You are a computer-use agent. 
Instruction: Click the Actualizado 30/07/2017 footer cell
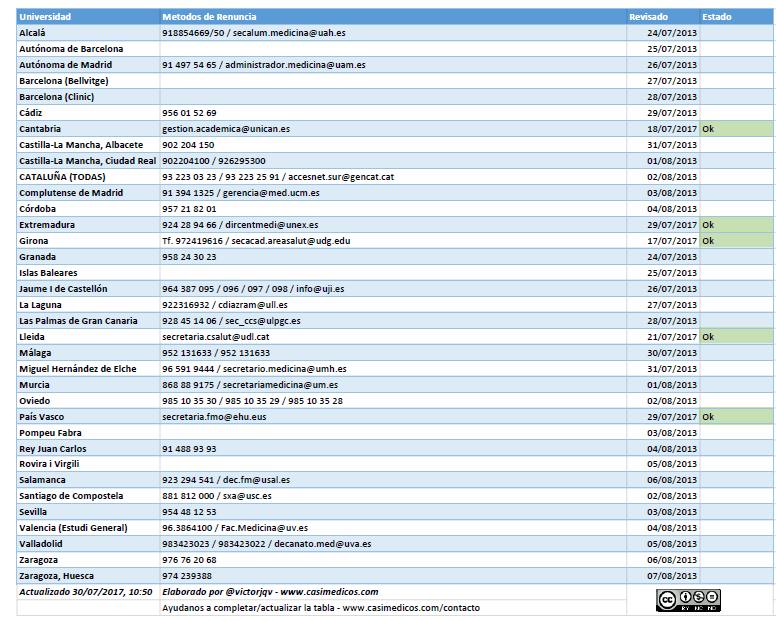point(88,592)
